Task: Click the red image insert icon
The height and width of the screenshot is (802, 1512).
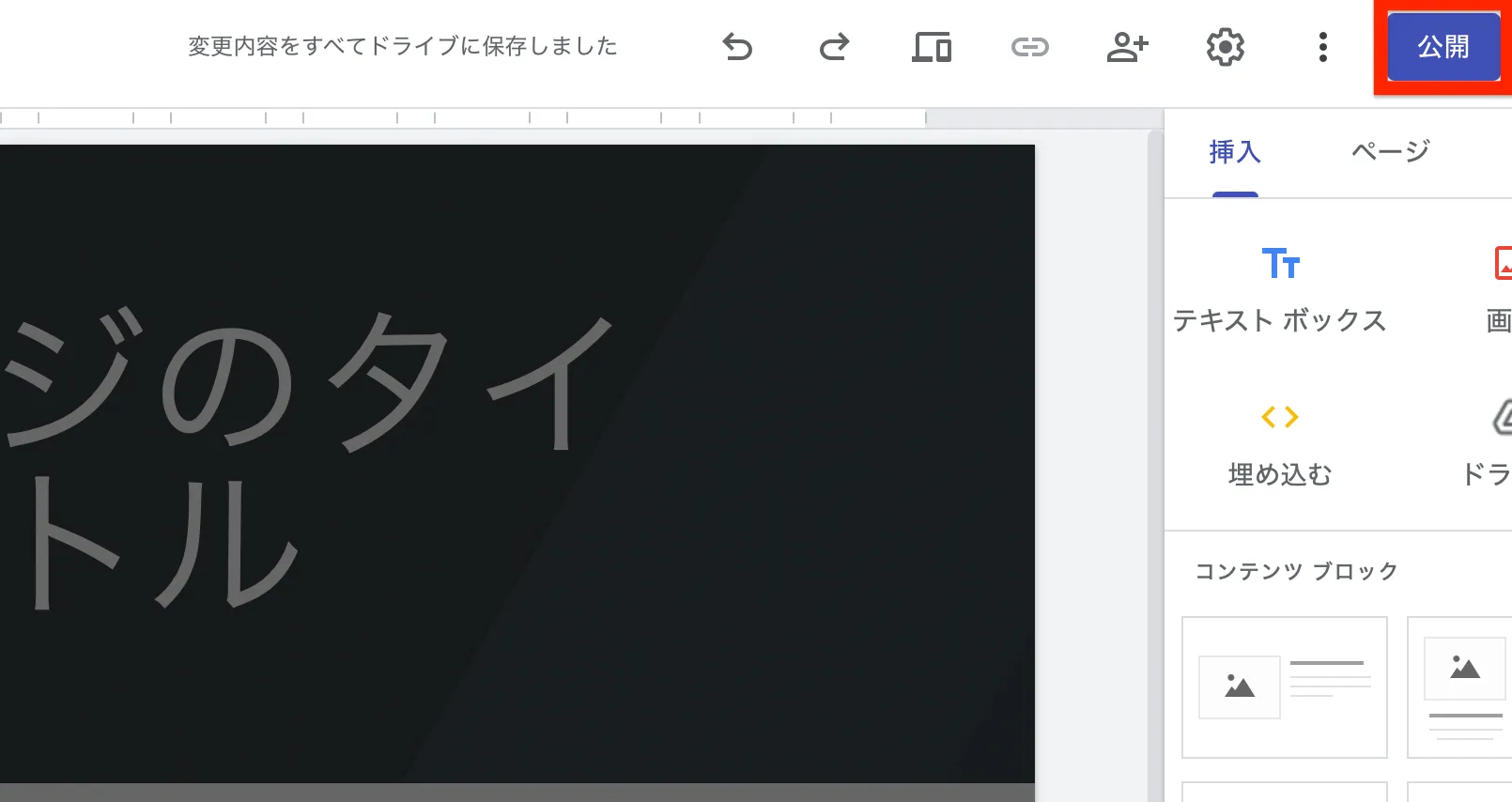Action: [1501, 264]
